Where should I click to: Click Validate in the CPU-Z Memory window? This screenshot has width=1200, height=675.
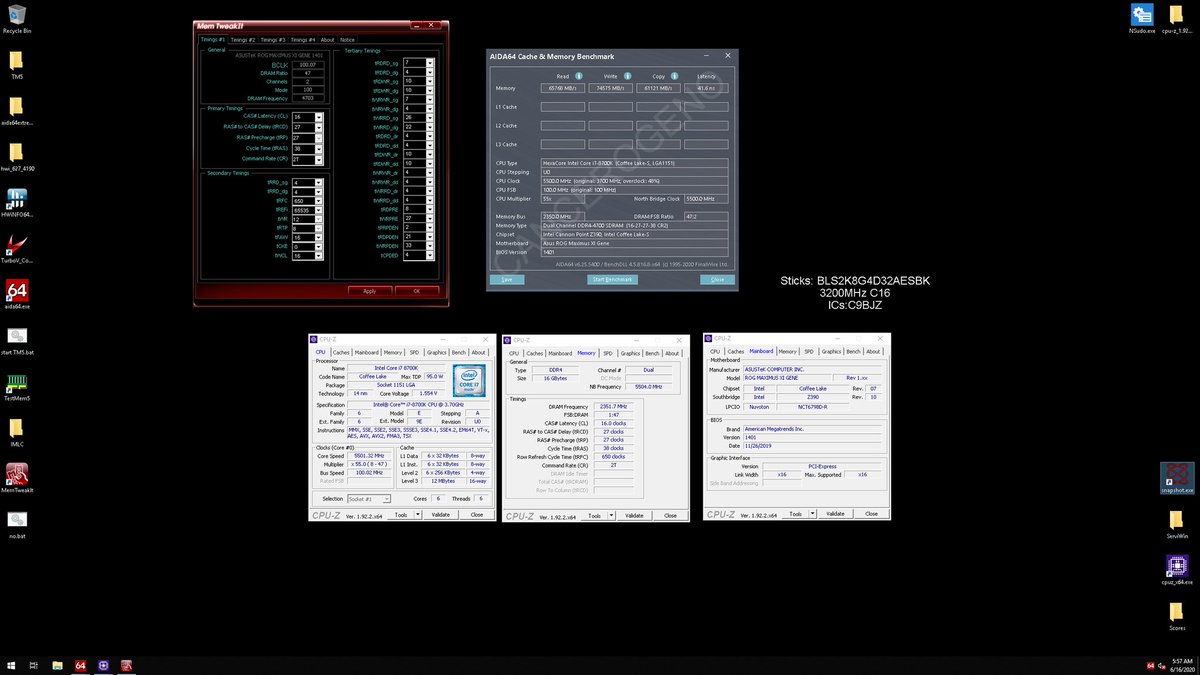634,515
